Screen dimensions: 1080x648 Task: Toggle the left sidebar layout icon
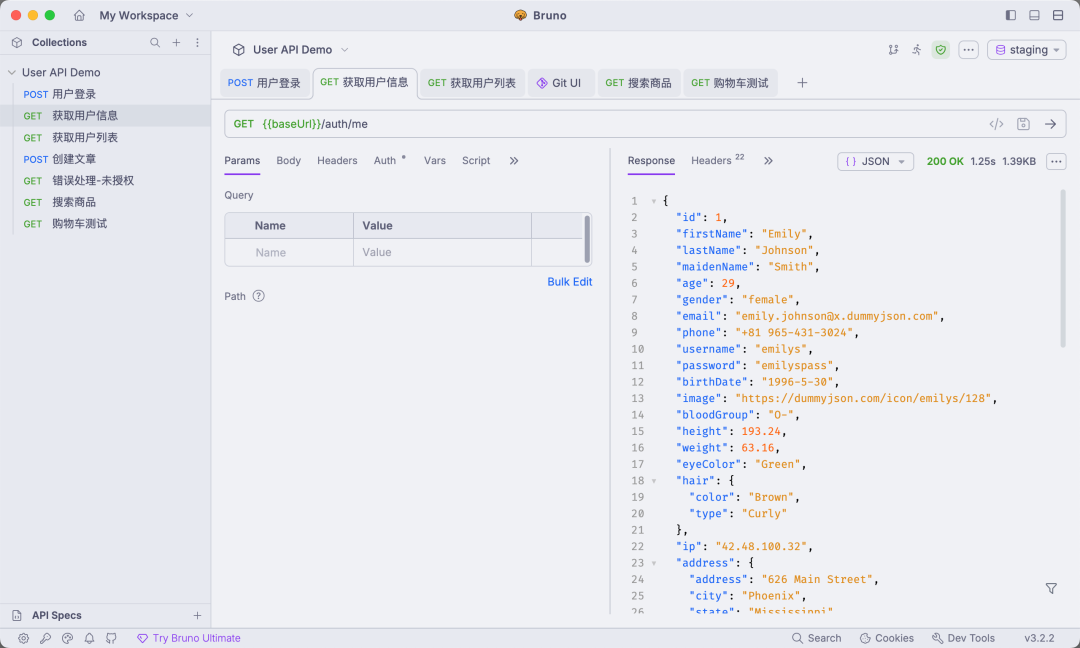click(1010, 15)
